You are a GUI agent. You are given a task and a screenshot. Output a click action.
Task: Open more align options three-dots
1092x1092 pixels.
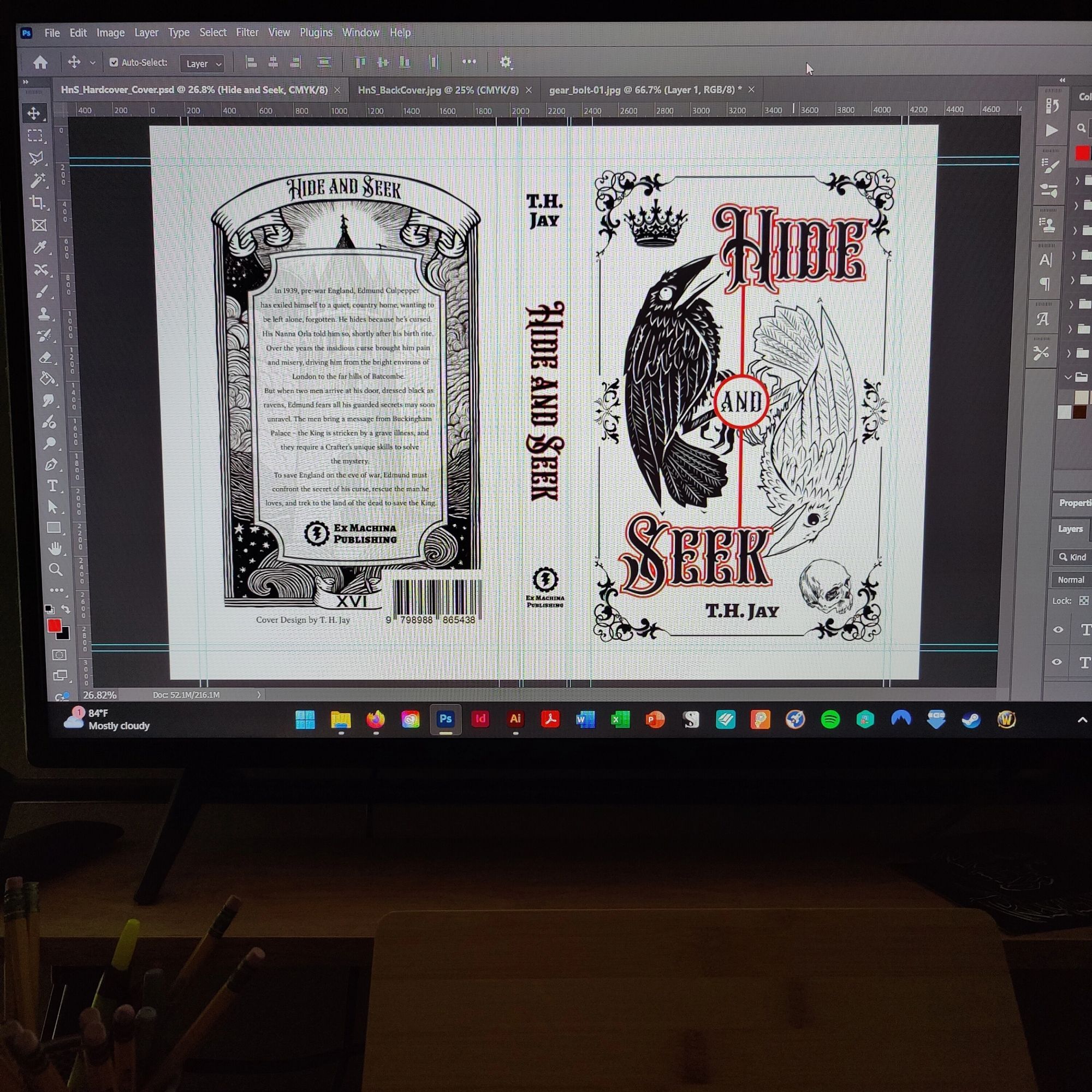tap(469, 62)
